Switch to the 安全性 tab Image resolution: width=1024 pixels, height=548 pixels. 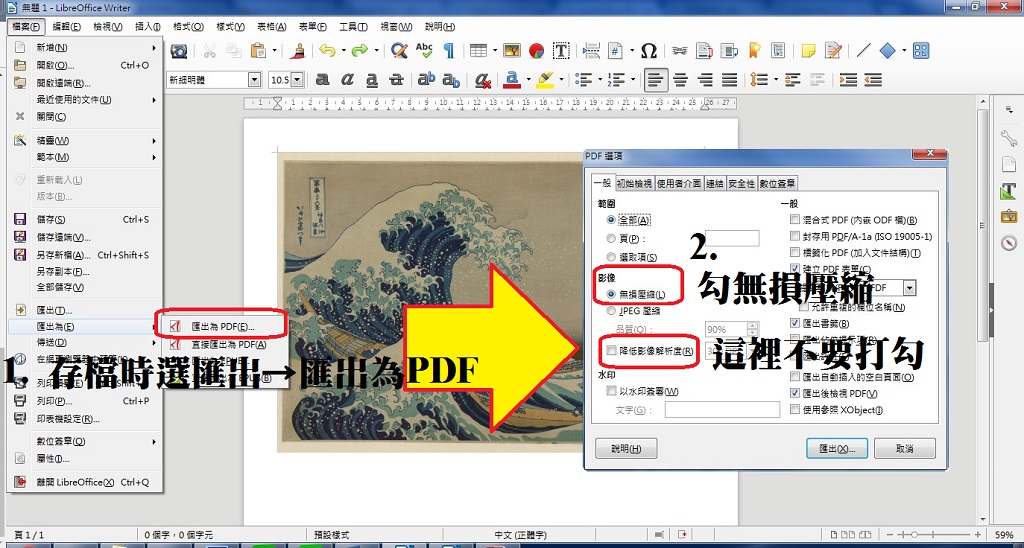coord(741,183)
